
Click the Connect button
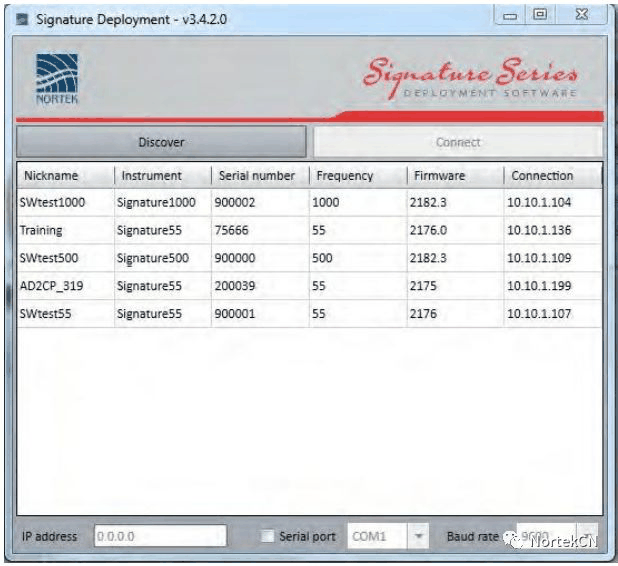tap(458, 142)
